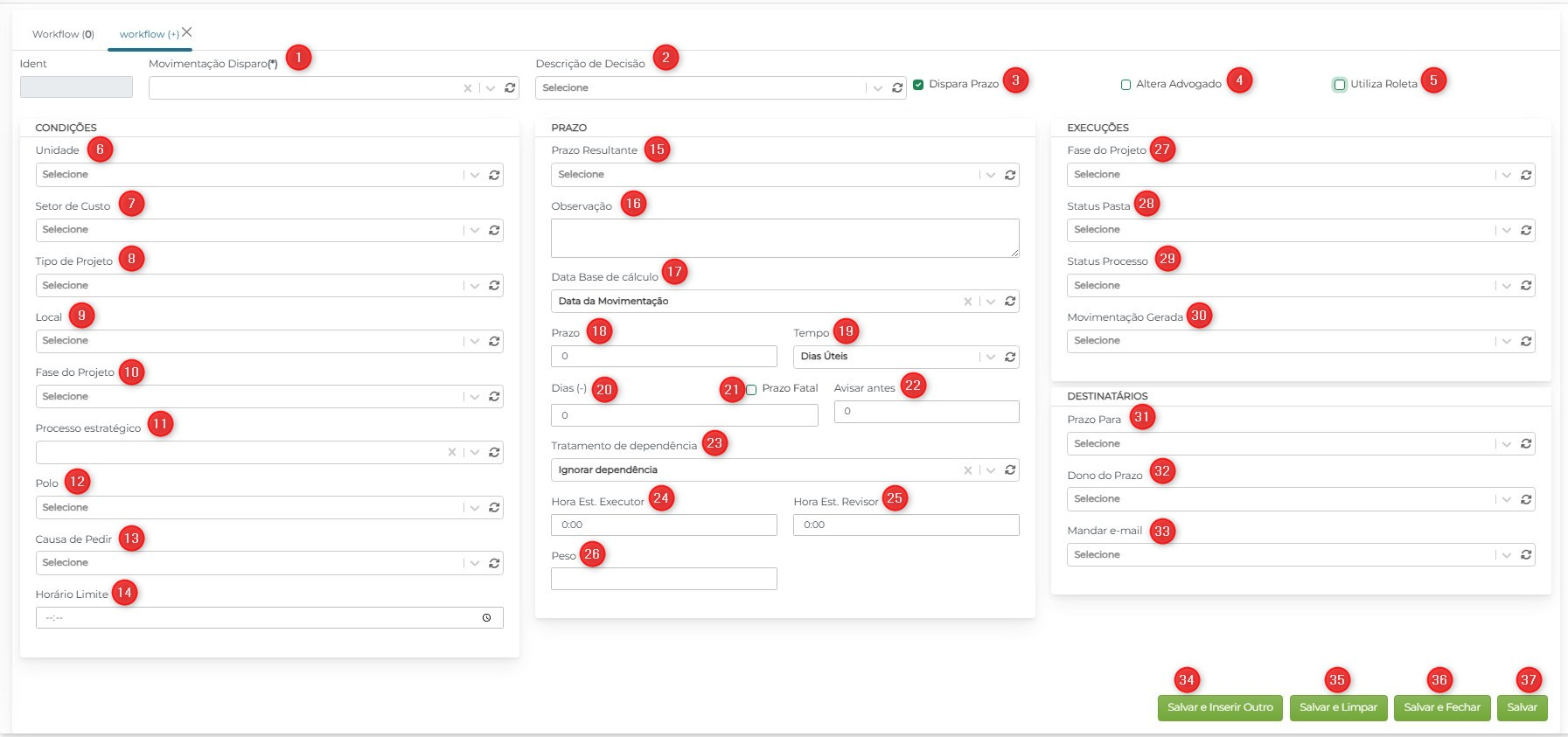Click the Horário Limite time field

coord(269,618)
